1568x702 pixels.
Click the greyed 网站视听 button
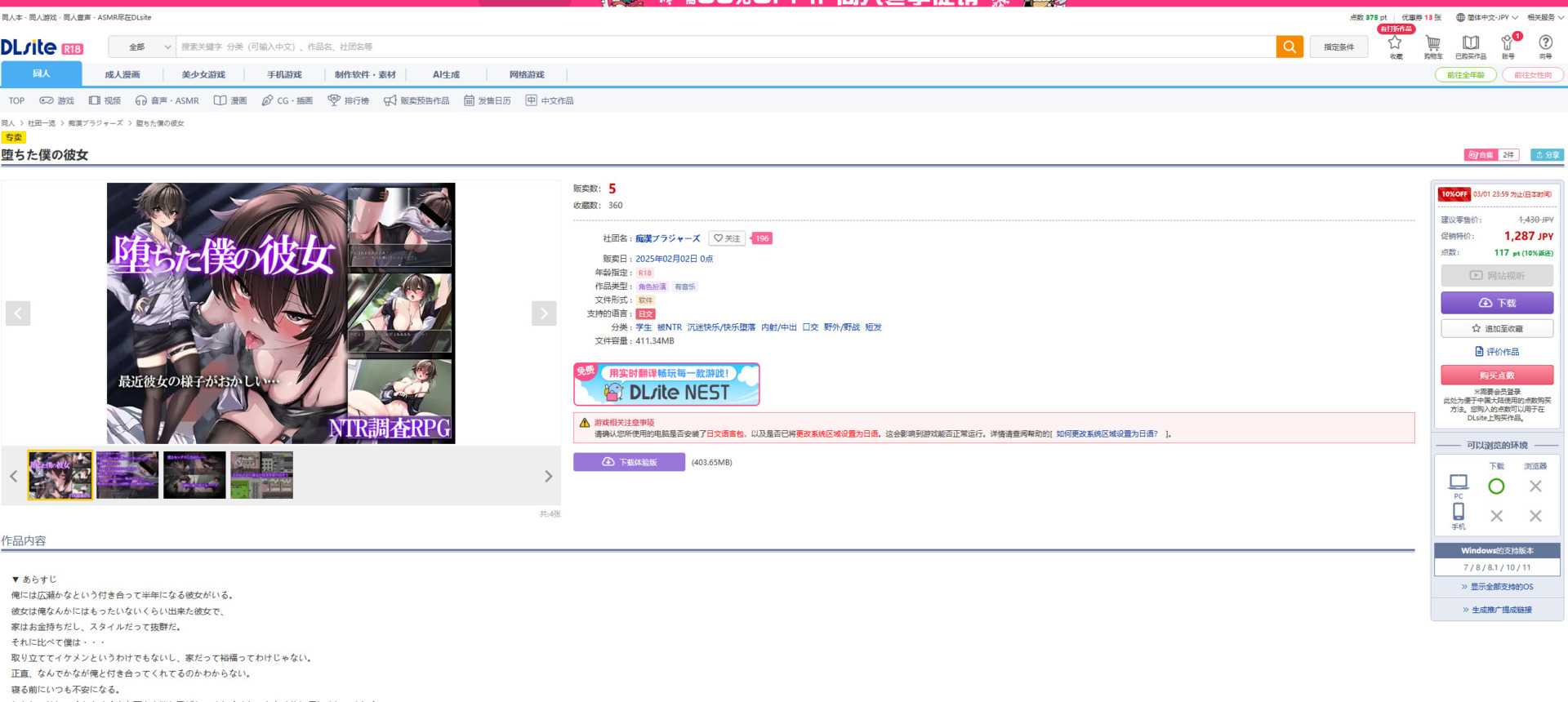pyautogui.click(x=1497, y=276)
